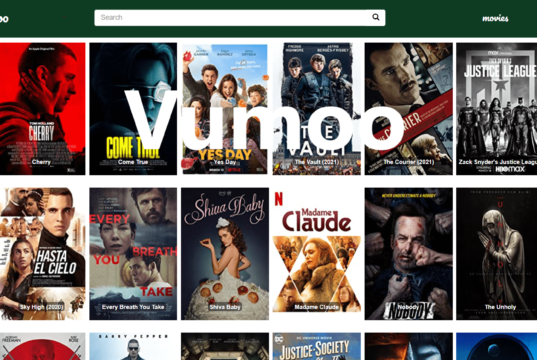This screenshot has width=537, height=360.
Task: Choose The Unholy movie poster
Action: 497,254
